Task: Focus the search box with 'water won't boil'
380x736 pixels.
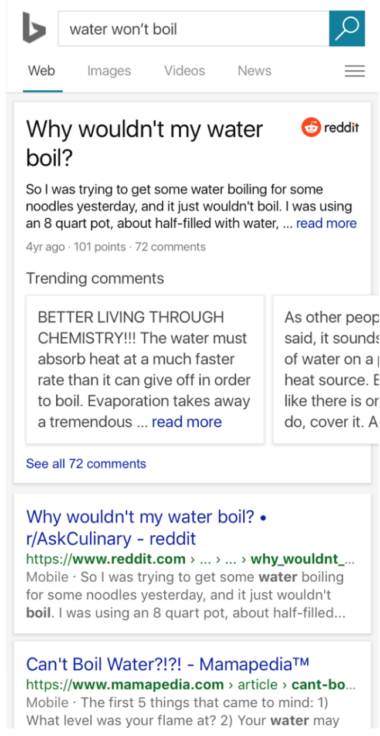Action: (x=194, y=28)
